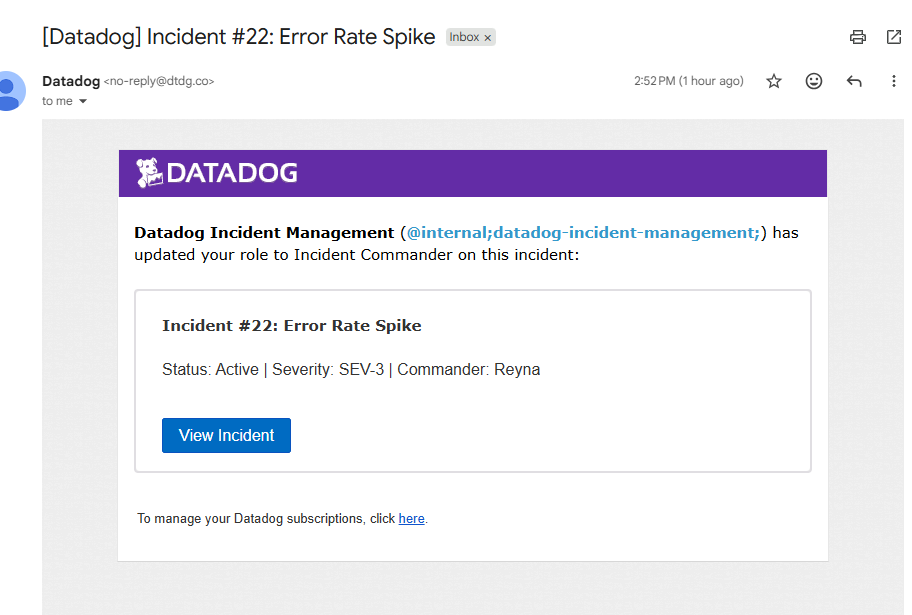Click 'Datadog Incident Management' bold text
912x615 pixels.
coord(264,233)
